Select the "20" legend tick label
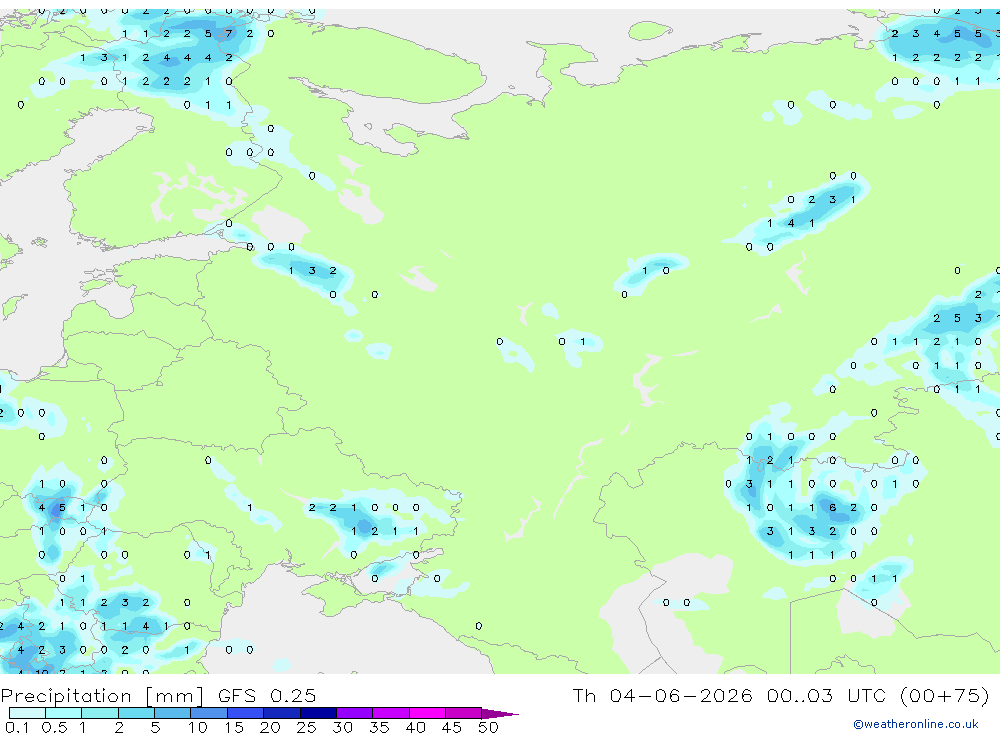 (x=270, y=727)
